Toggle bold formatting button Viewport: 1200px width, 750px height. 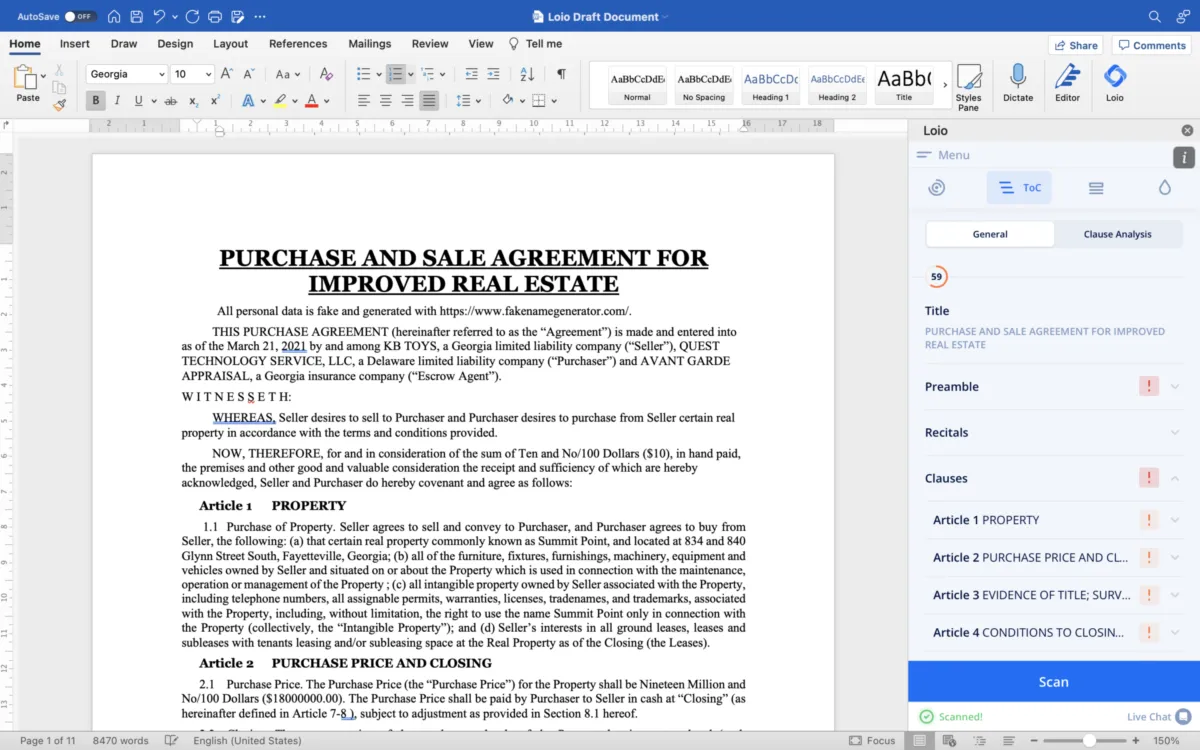coord(96,100)
